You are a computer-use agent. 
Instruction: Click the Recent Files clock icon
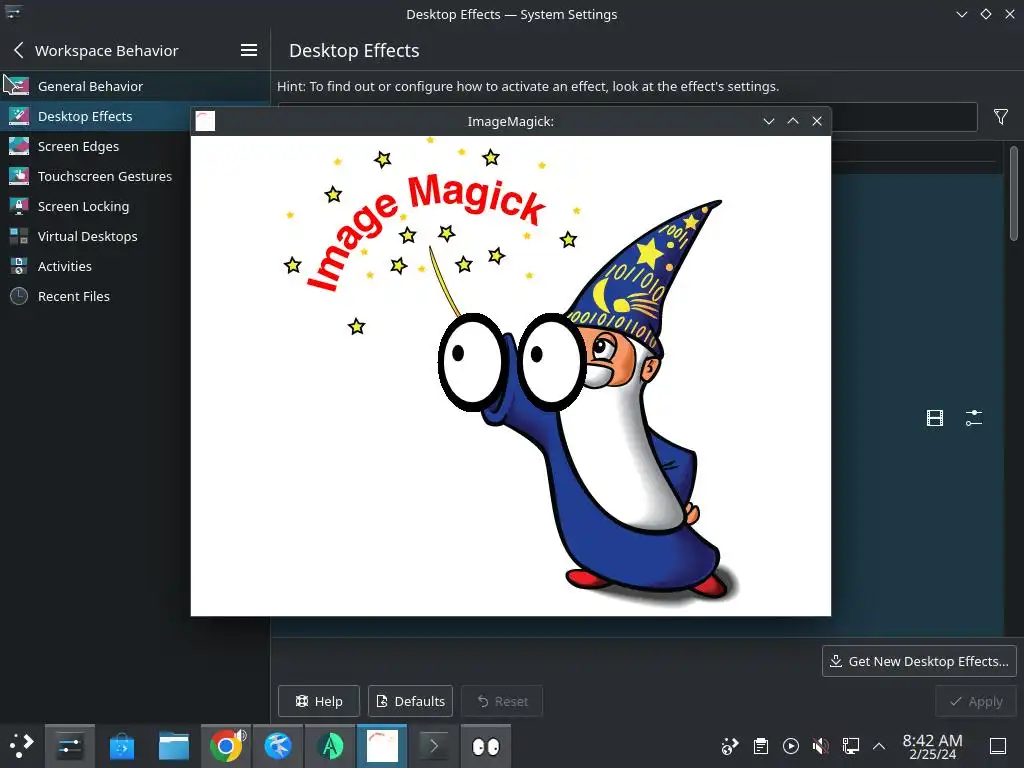pos(19,296)
